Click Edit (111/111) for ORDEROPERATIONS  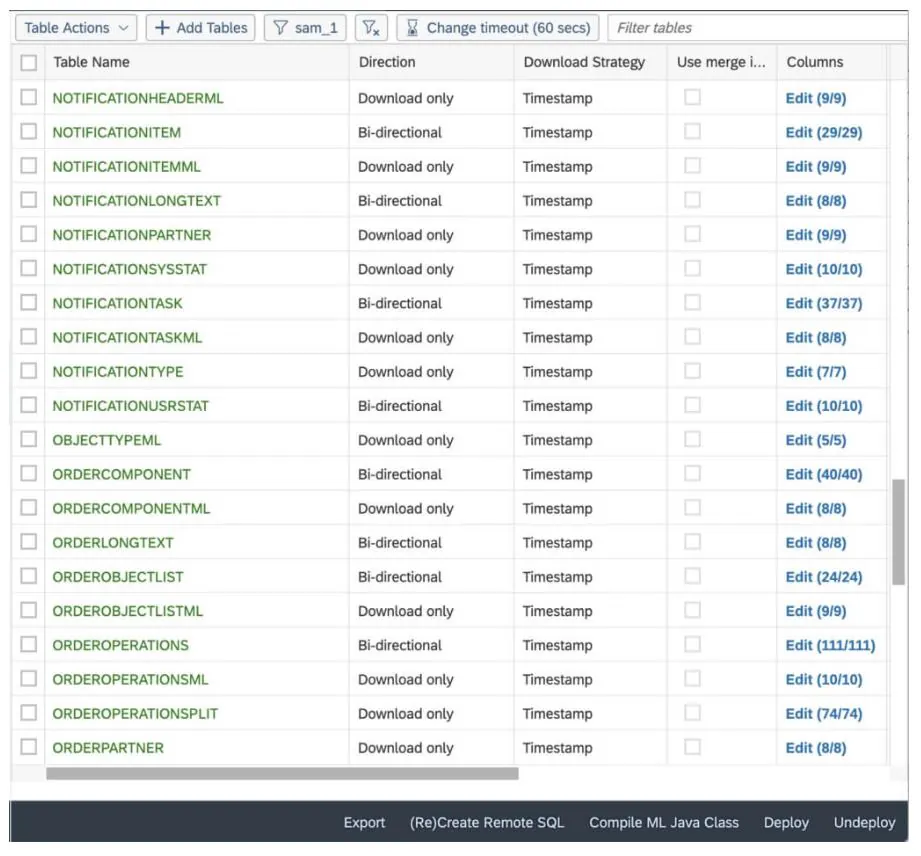(830, 646)
